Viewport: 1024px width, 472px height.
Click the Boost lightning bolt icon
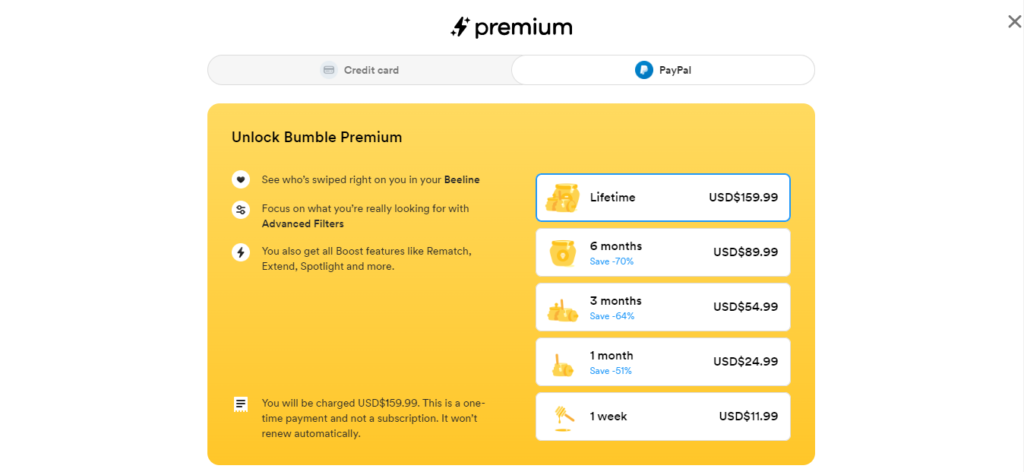click(x=241, y=252)
